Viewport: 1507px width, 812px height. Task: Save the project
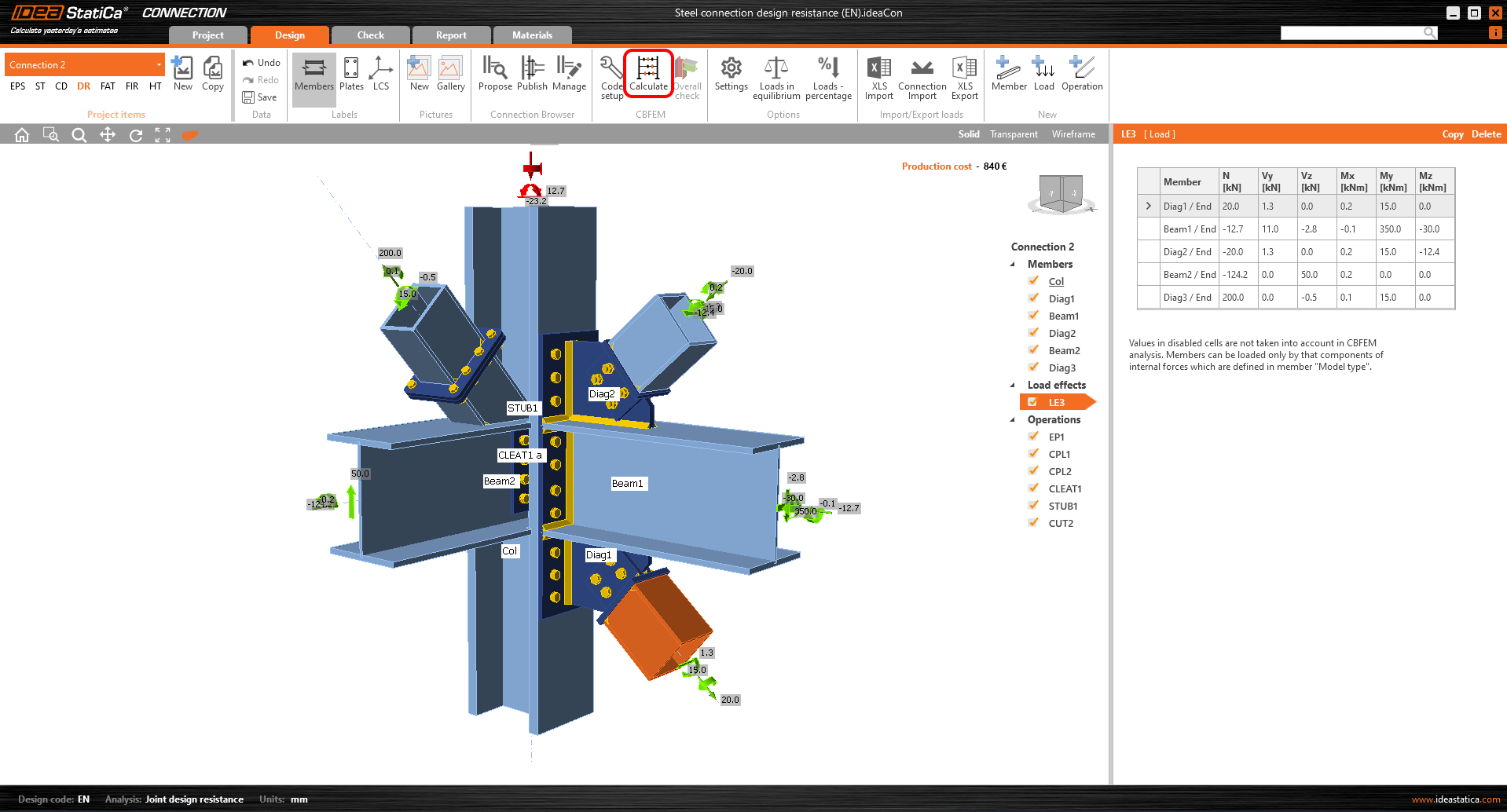(260, 97)
